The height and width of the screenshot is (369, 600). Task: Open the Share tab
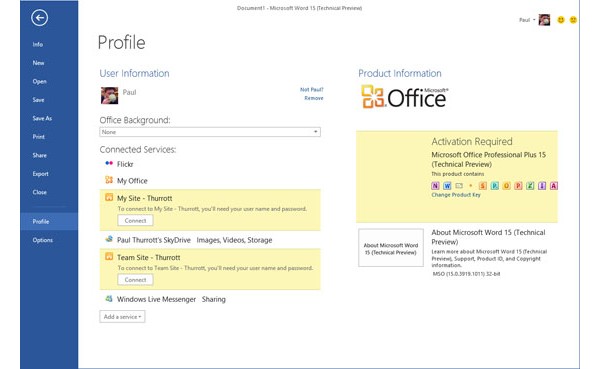(39, 155)
